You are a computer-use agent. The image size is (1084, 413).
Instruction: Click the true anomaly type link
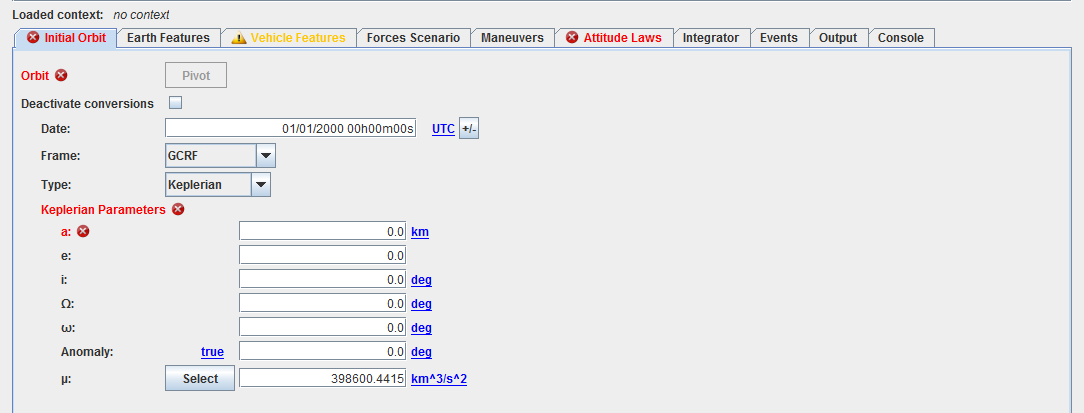tap(212, 352)
